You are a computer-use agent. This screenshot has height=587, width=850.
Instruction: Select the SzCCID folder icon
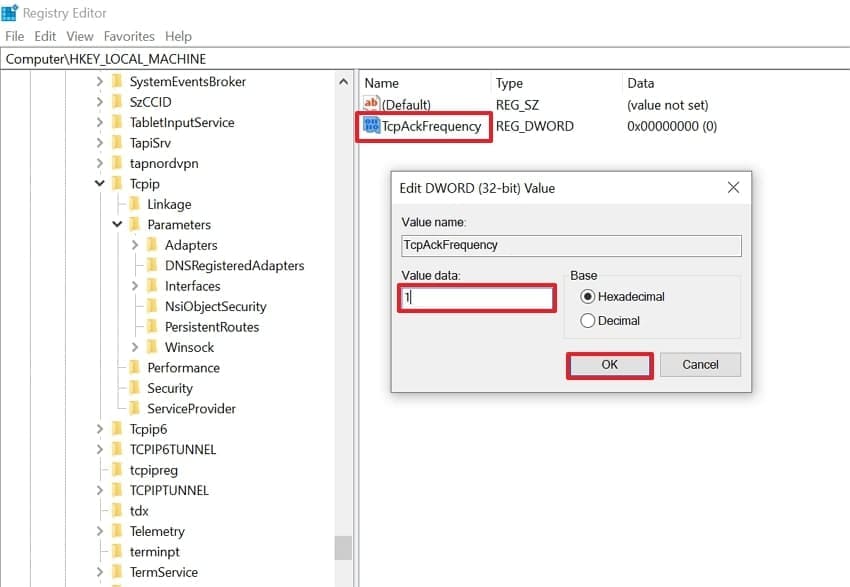coord(117,102)
